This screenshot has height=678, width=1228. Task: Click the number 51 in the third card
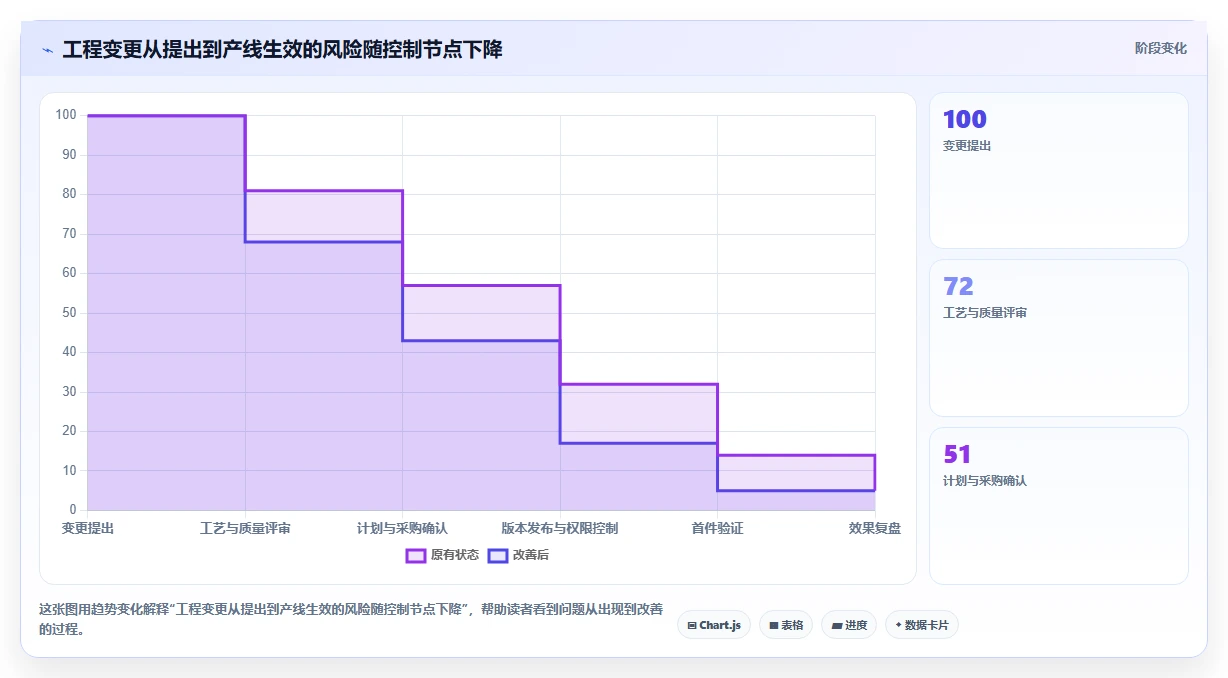tap(957, 454)
